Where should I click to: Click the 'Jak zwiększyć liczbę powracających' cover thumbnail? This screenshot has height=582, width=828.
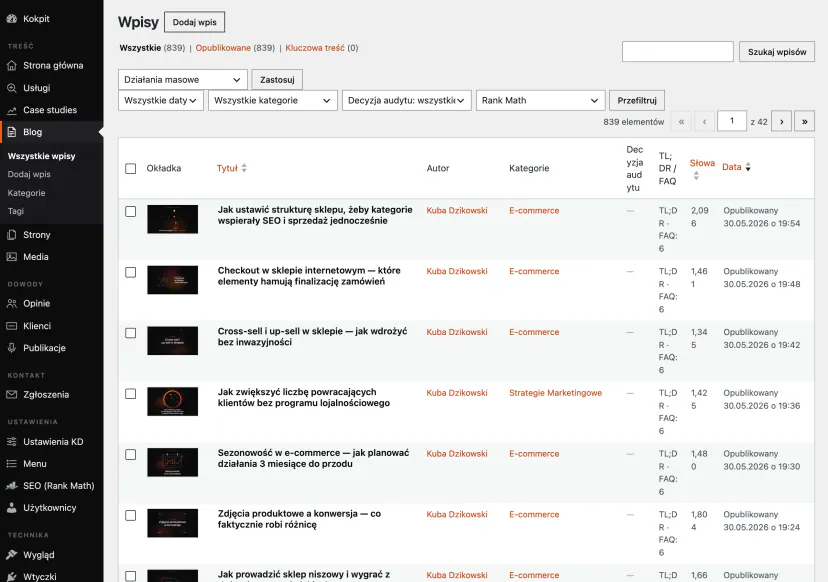pyautogui.click(x=173, y=401)
